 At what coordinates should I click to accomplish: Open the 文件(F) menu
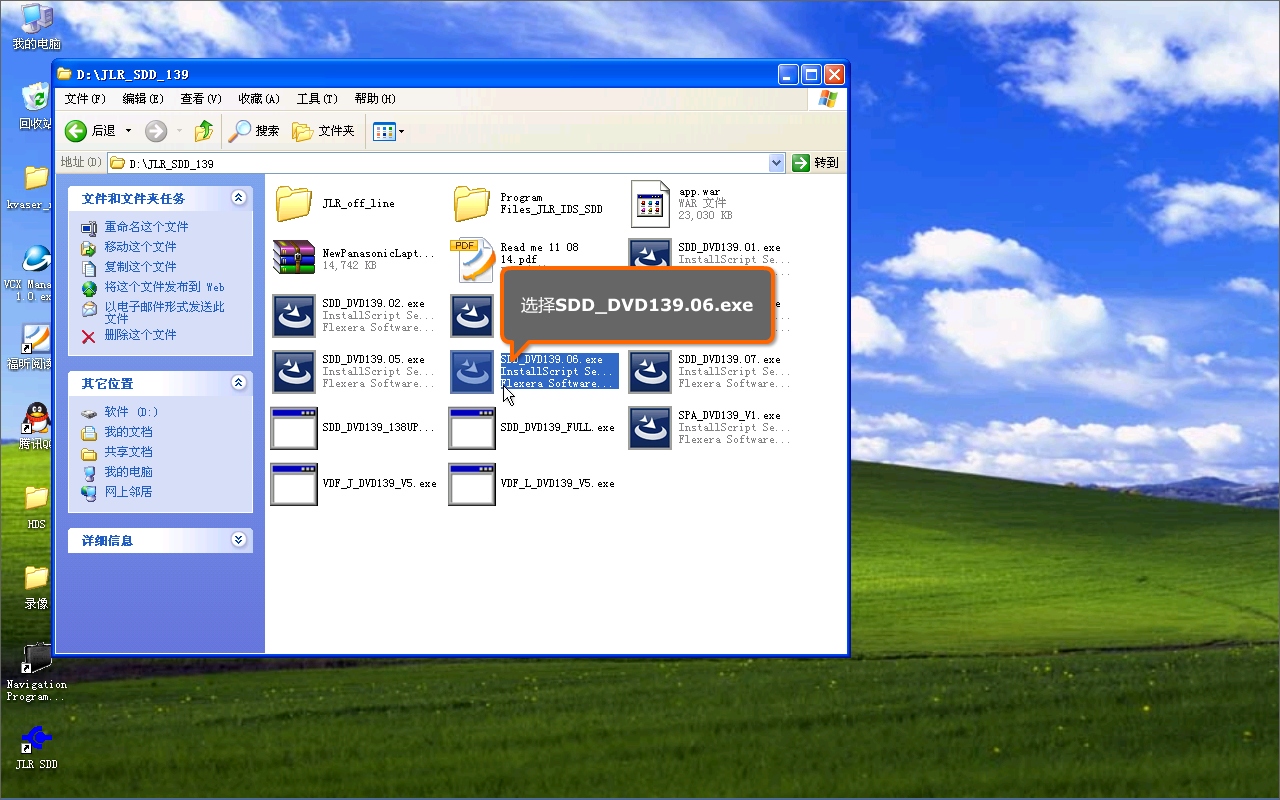tap(85, 99)
